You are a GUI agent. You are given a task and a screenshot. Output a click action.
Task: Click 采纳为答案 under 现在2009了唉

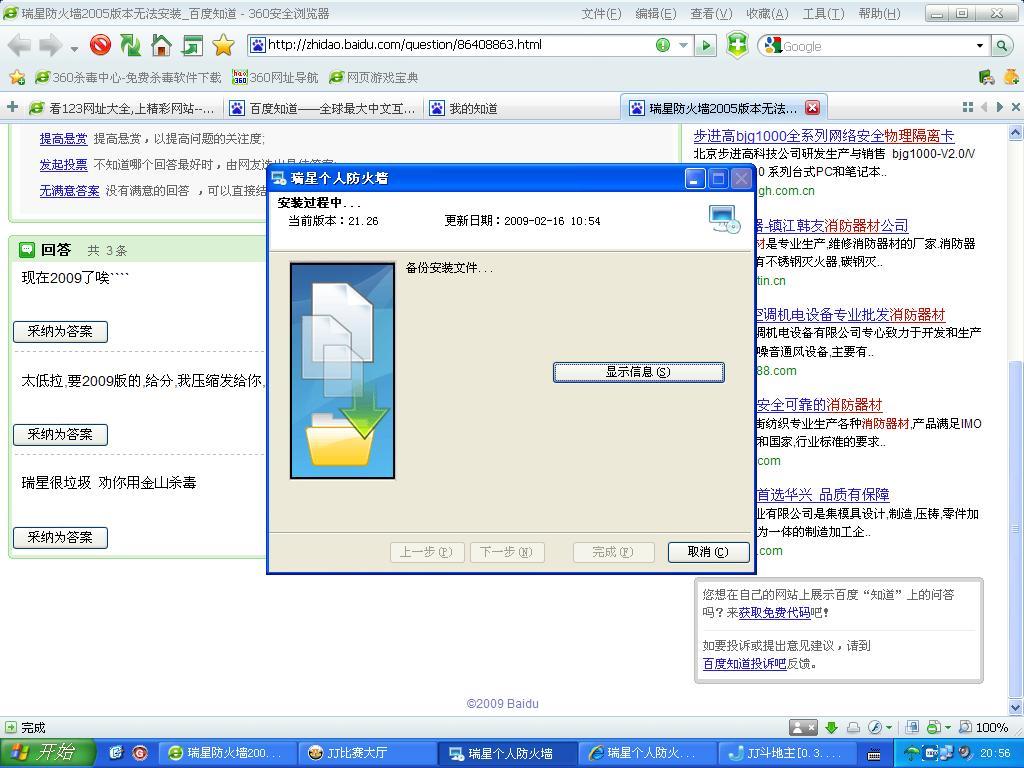[60, 332]
